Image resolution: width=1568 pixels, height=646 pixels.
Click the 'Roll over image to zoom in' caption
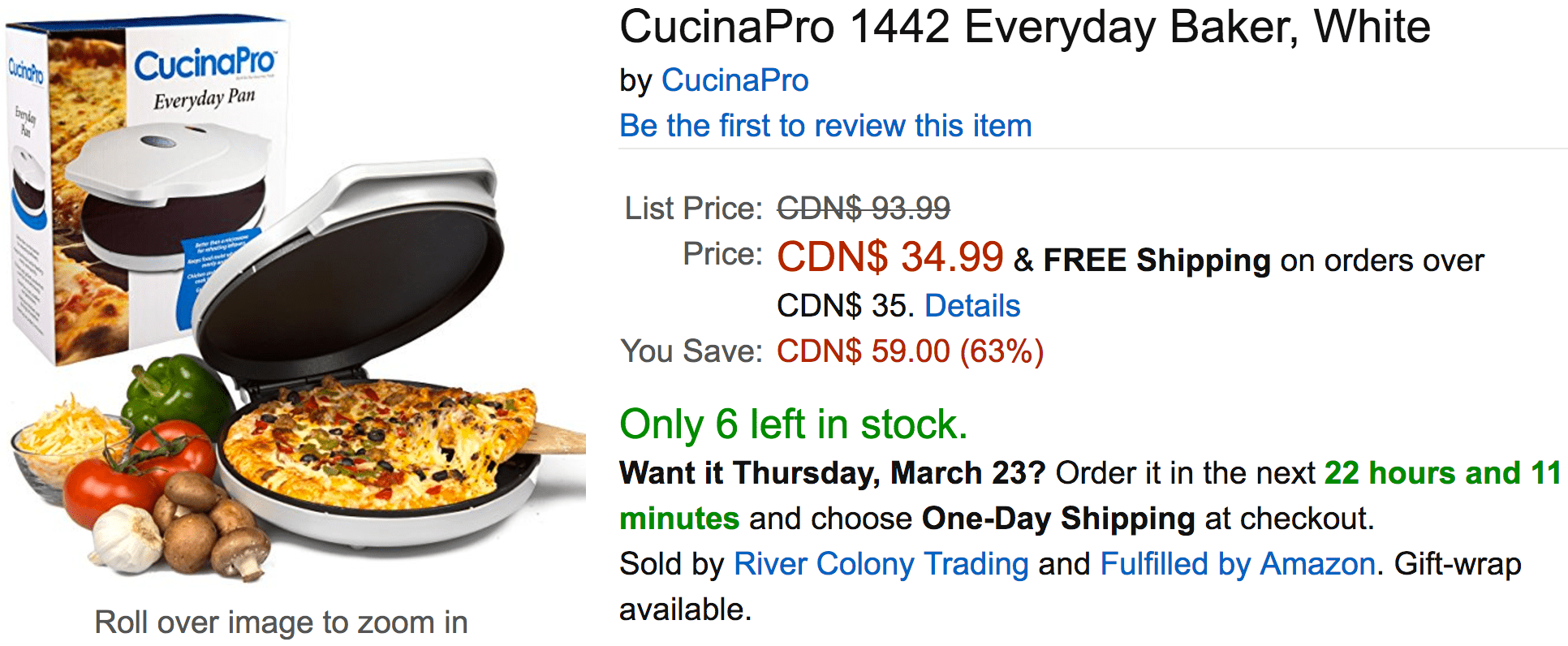click(x=281, y=622)
